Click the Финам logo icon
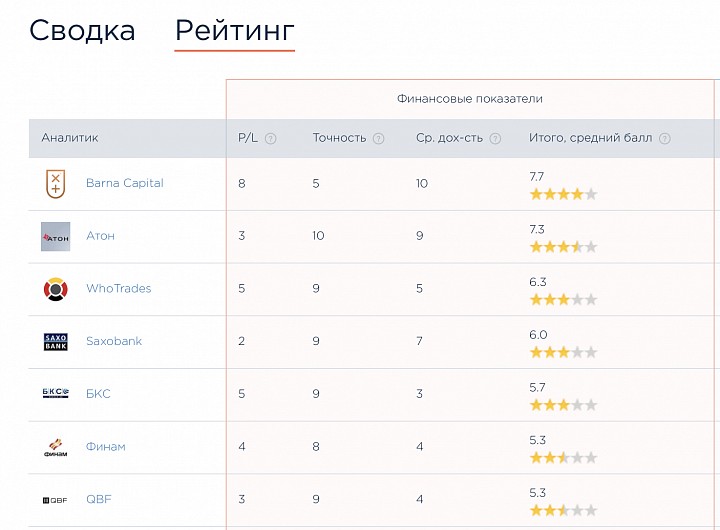The width and height of the screenshot is (720, 530). (x=56, y=447)
